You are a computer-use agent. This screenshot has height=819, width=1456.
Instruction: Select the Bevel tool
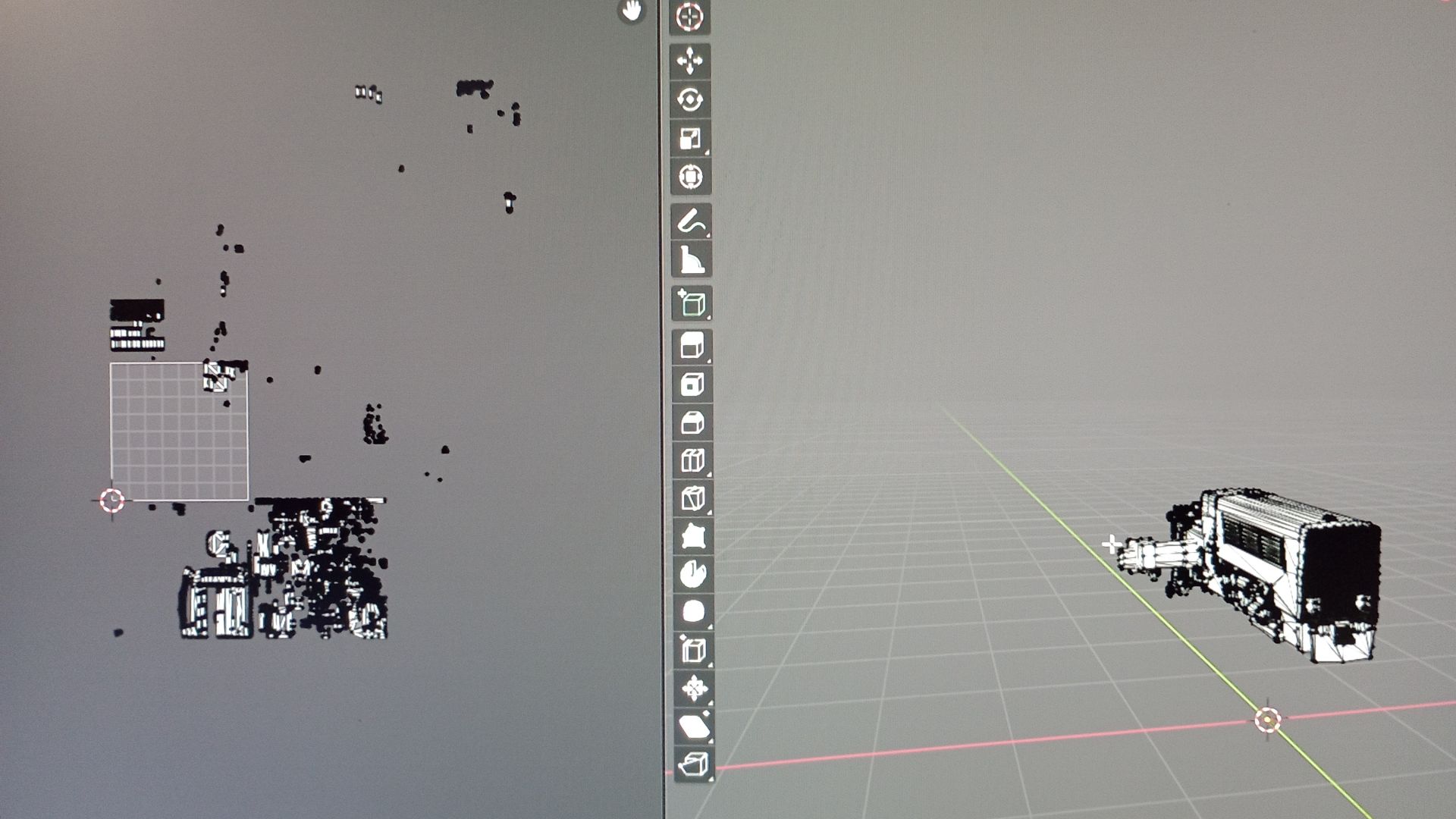click(x=692, y=422)
